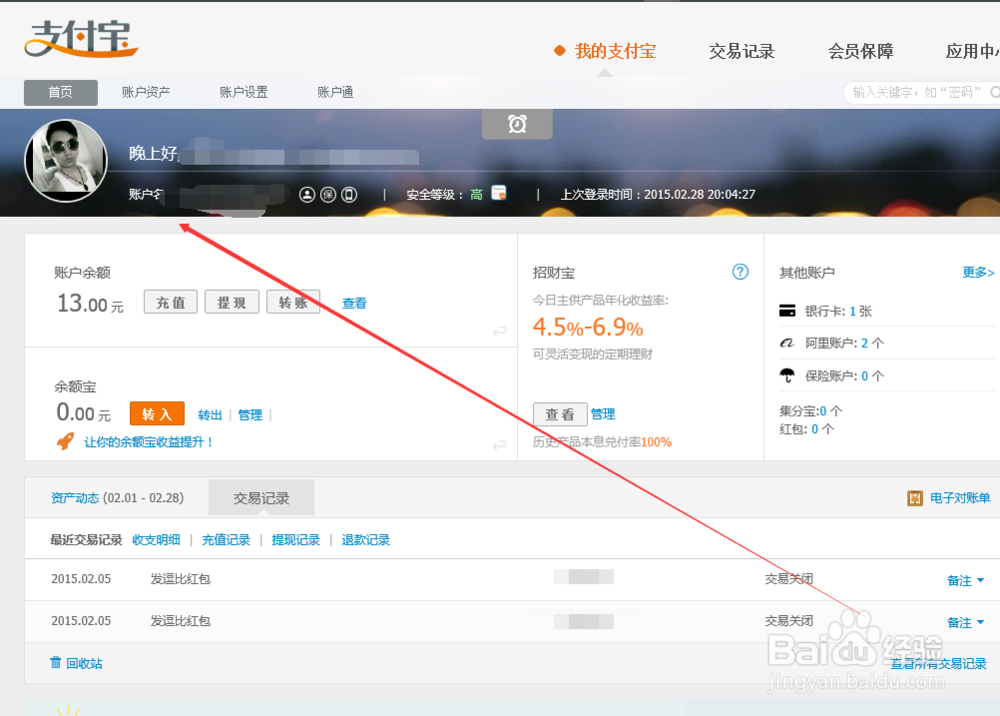This screenshot has height=716, width=1000.
Task: Open 退款记录 link
Action: [365, 540]
